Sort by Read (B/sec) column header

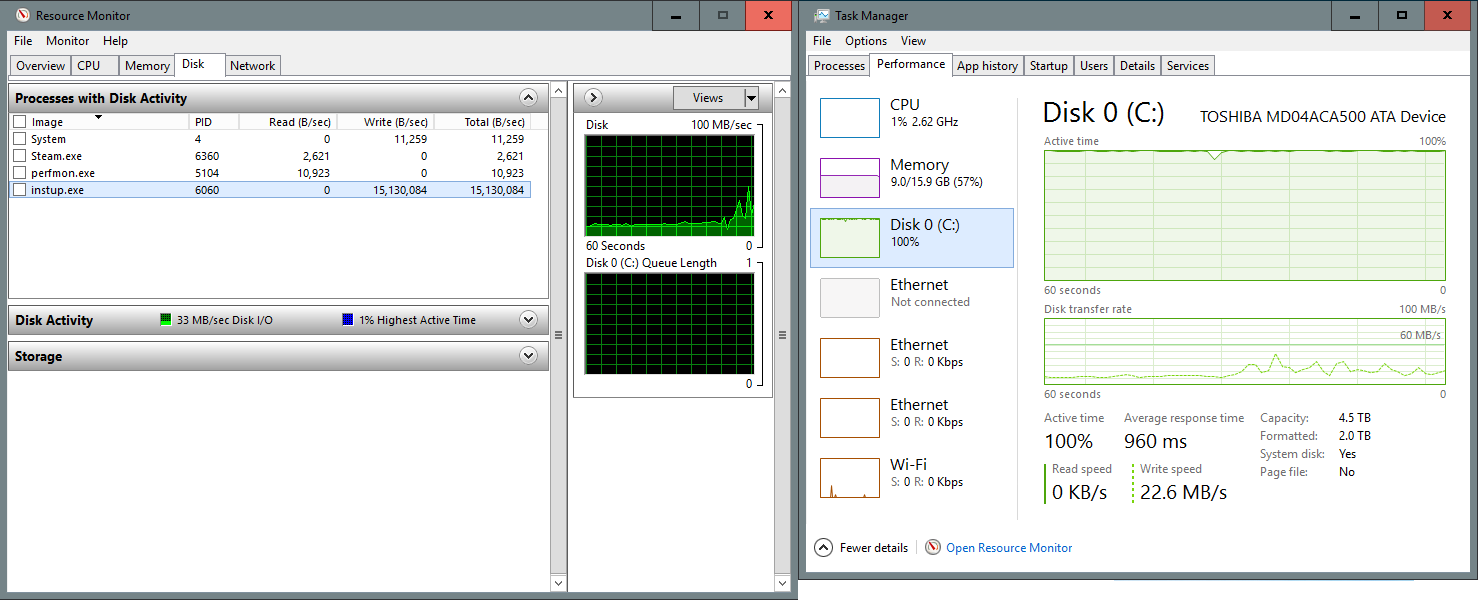[x=290, y=122]
